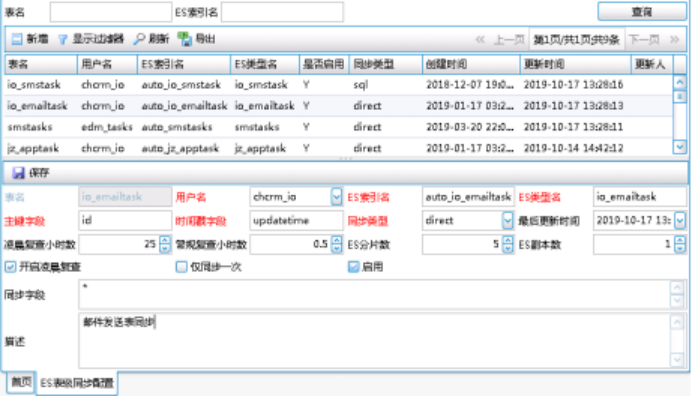
Task: Open the 同步类型 direct dropdown
Action: tap(508, 220)
